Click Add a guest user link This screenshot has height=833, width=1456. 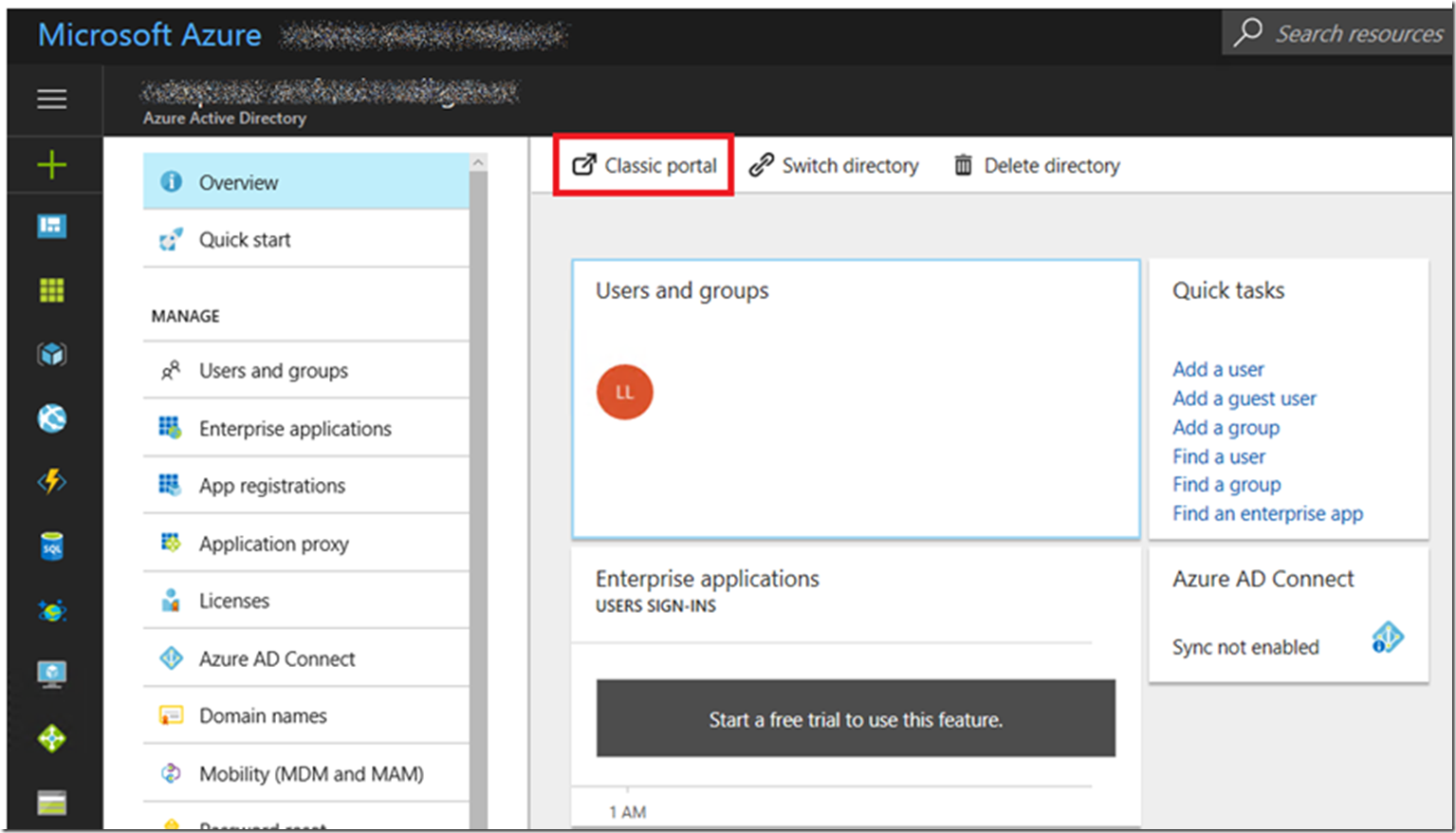(1244, 398)
